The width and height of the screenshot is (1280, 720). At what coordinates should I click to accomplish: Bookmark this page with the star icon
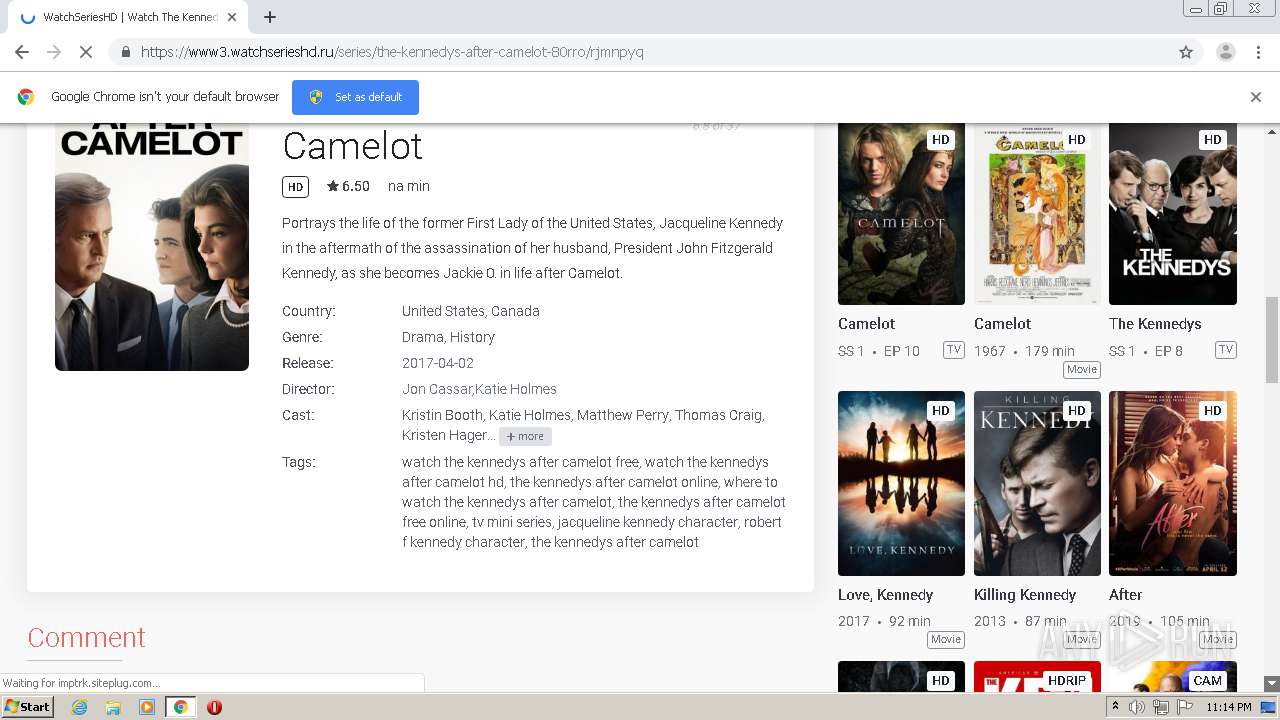pos(1186,52)
